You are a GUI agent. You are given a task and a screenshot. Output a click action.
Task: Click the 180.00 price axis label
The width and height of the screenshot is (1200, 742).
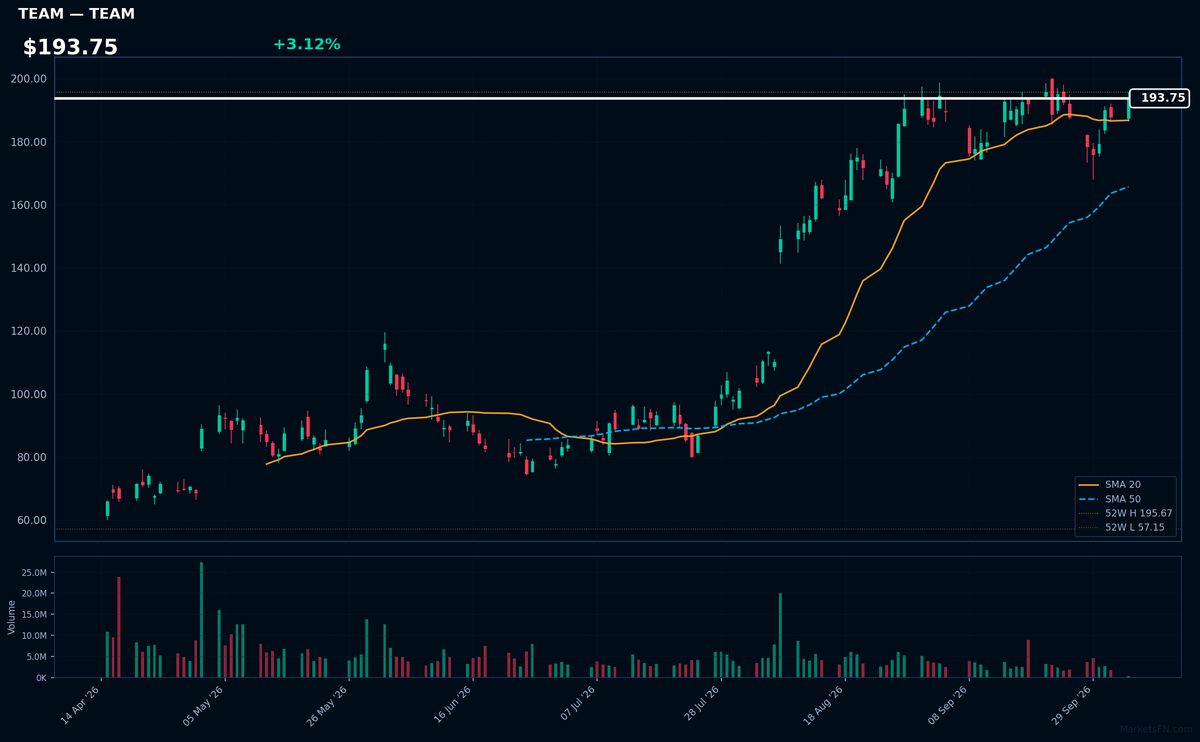[x=28, y=142]
